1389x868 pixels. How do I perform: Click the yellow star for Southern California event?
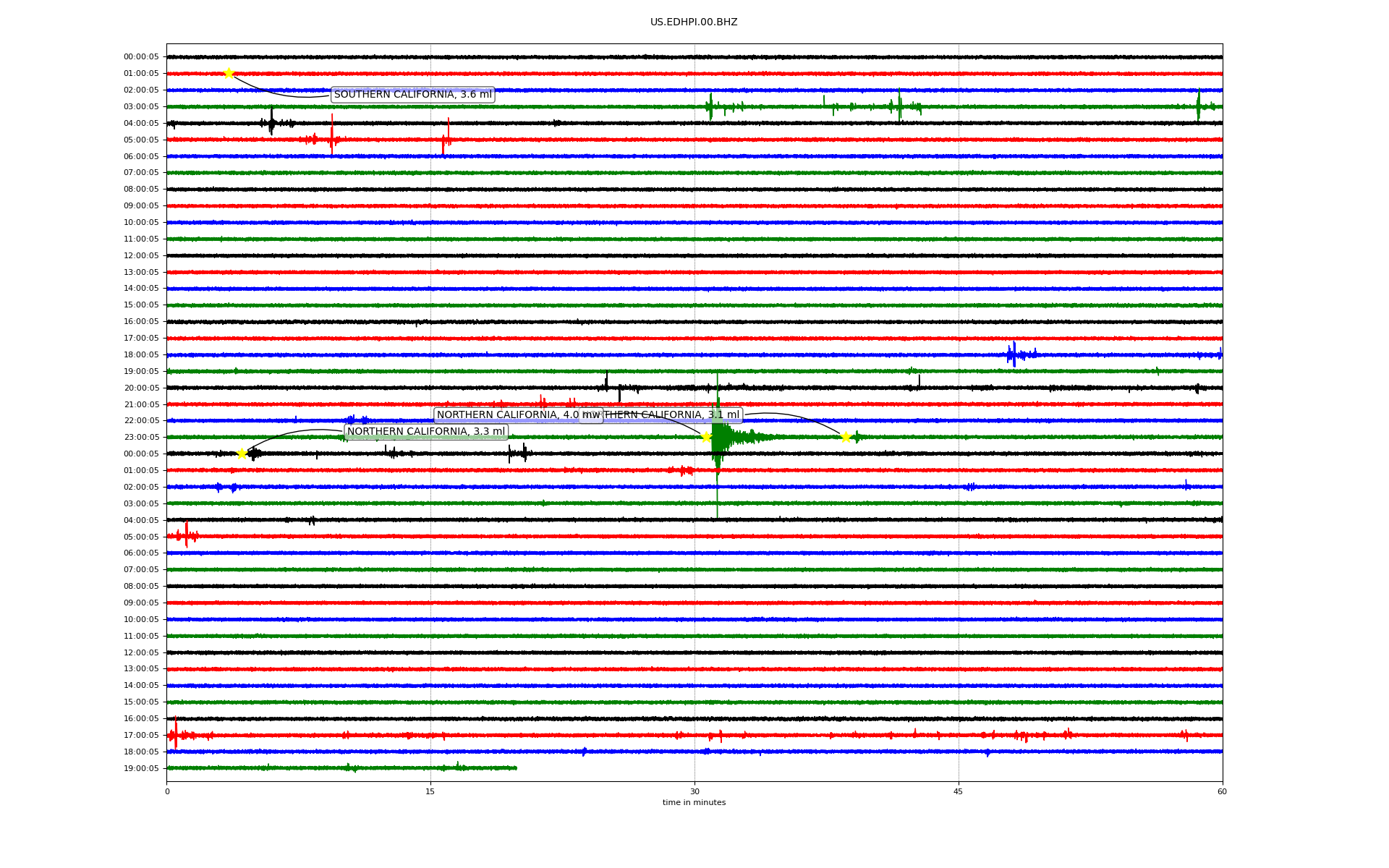[x=229, y=73]
